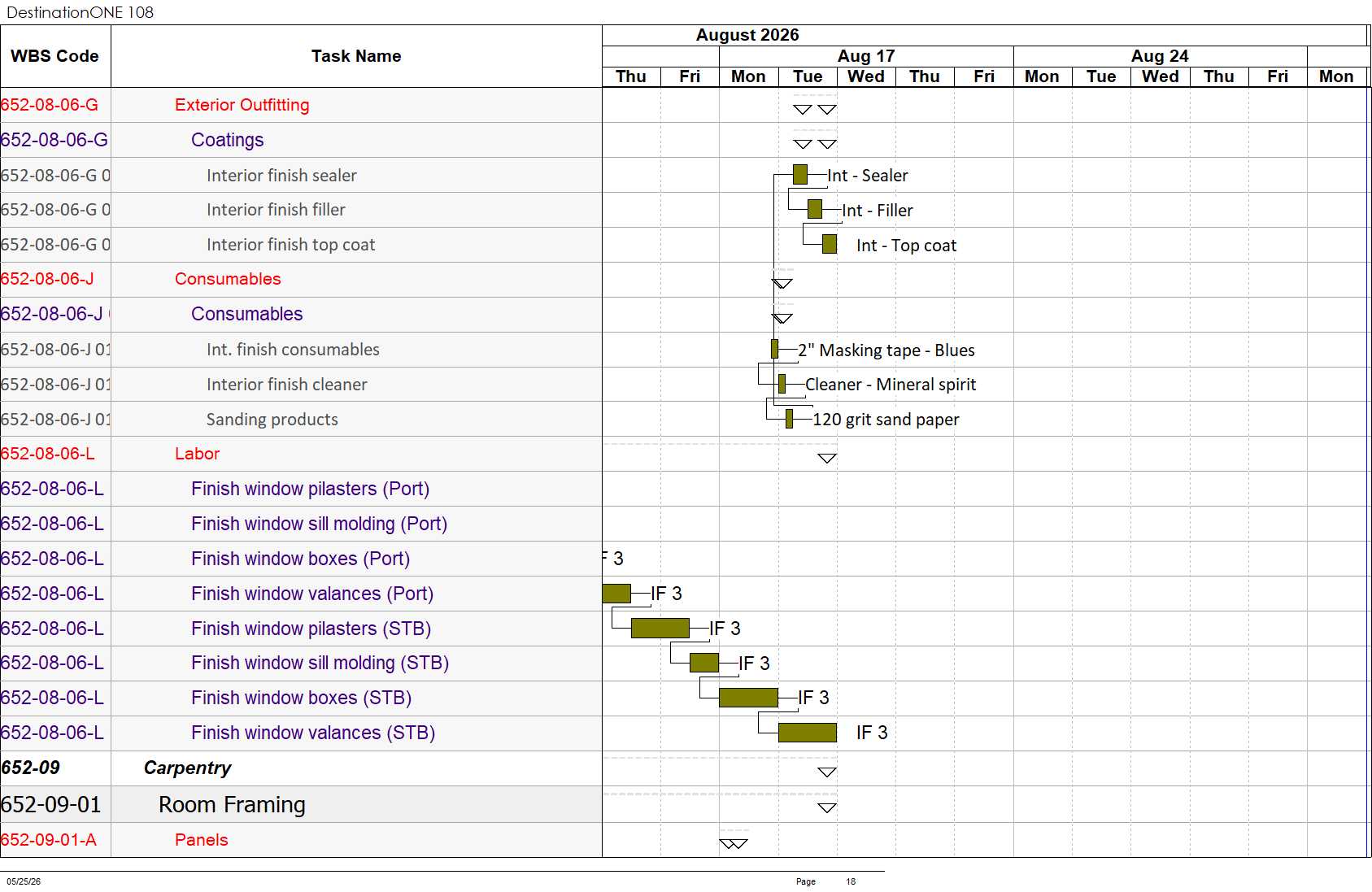
Task: Select Finish window valances (STB) task name
Action: click(x=313, y=733)
